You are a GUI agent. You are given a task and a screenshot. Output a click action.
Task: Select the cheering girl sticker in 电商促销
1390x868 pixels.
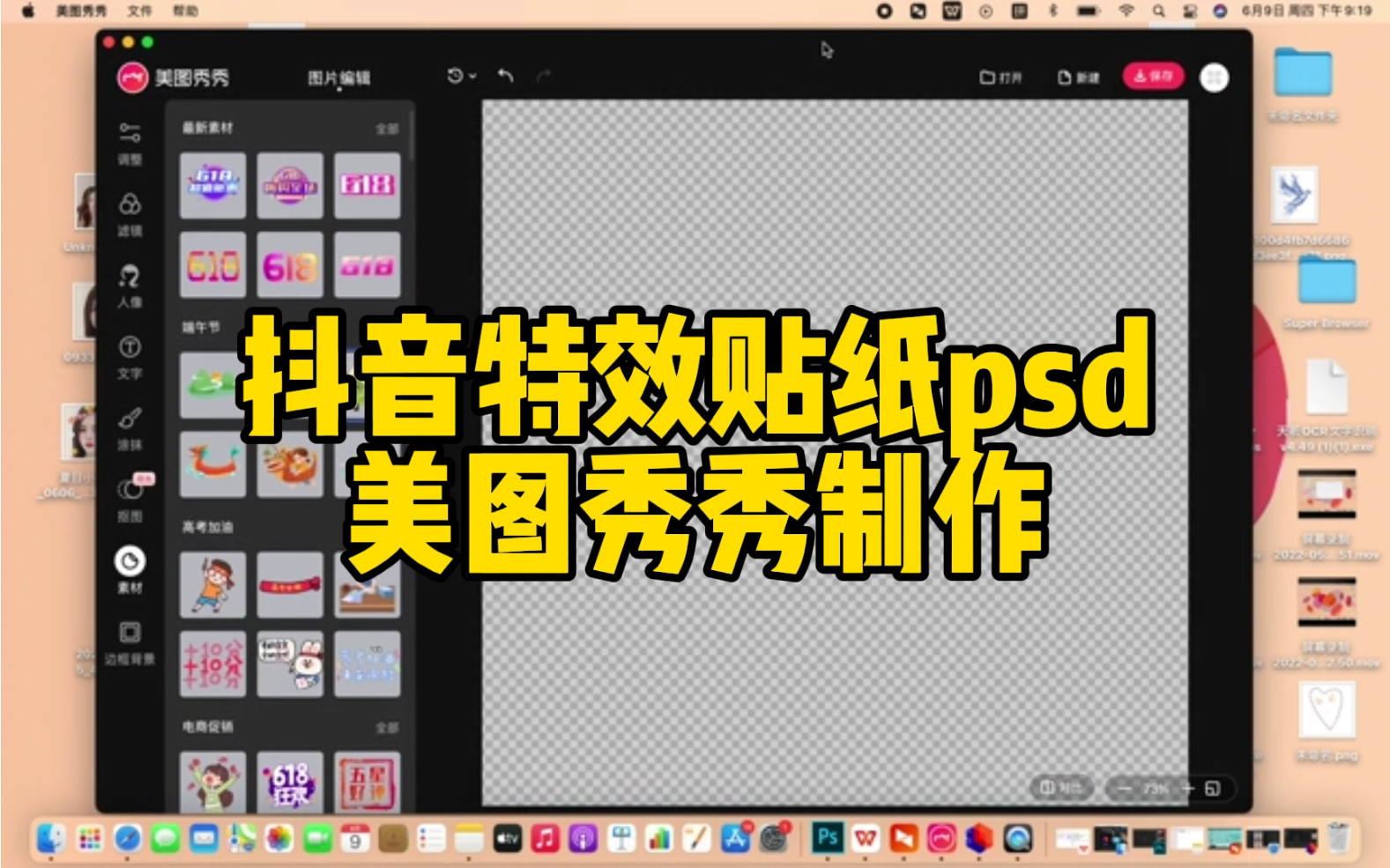pos(212,783)
